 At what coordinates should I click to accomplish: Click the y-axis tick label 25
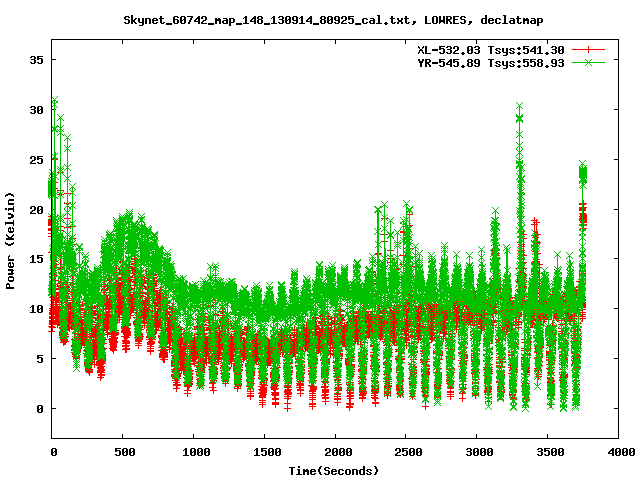click(36, 160)
